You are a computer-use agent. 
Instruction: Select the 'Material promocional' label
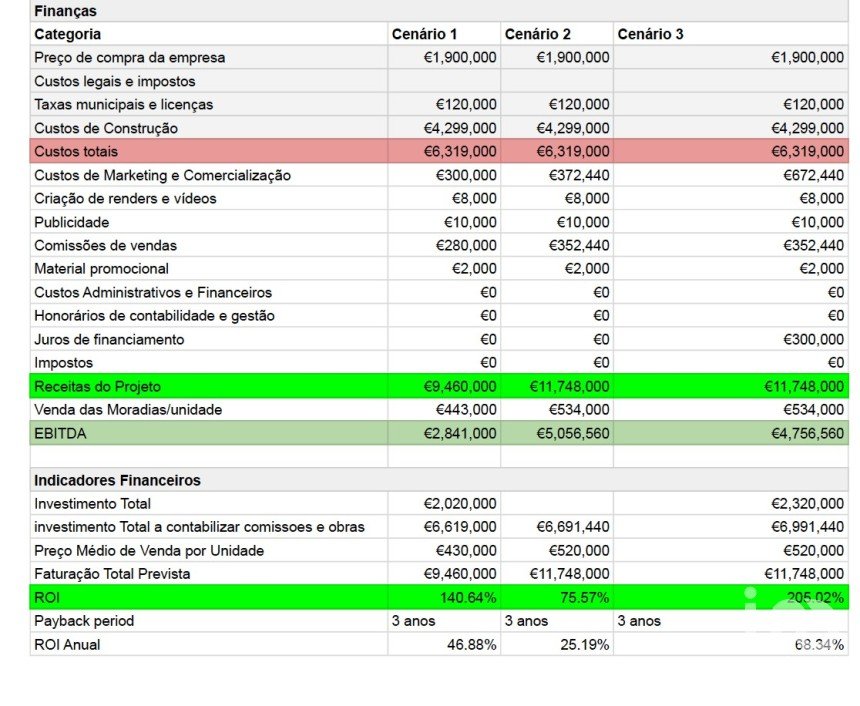pyautogui.click(x=101, y=268)
